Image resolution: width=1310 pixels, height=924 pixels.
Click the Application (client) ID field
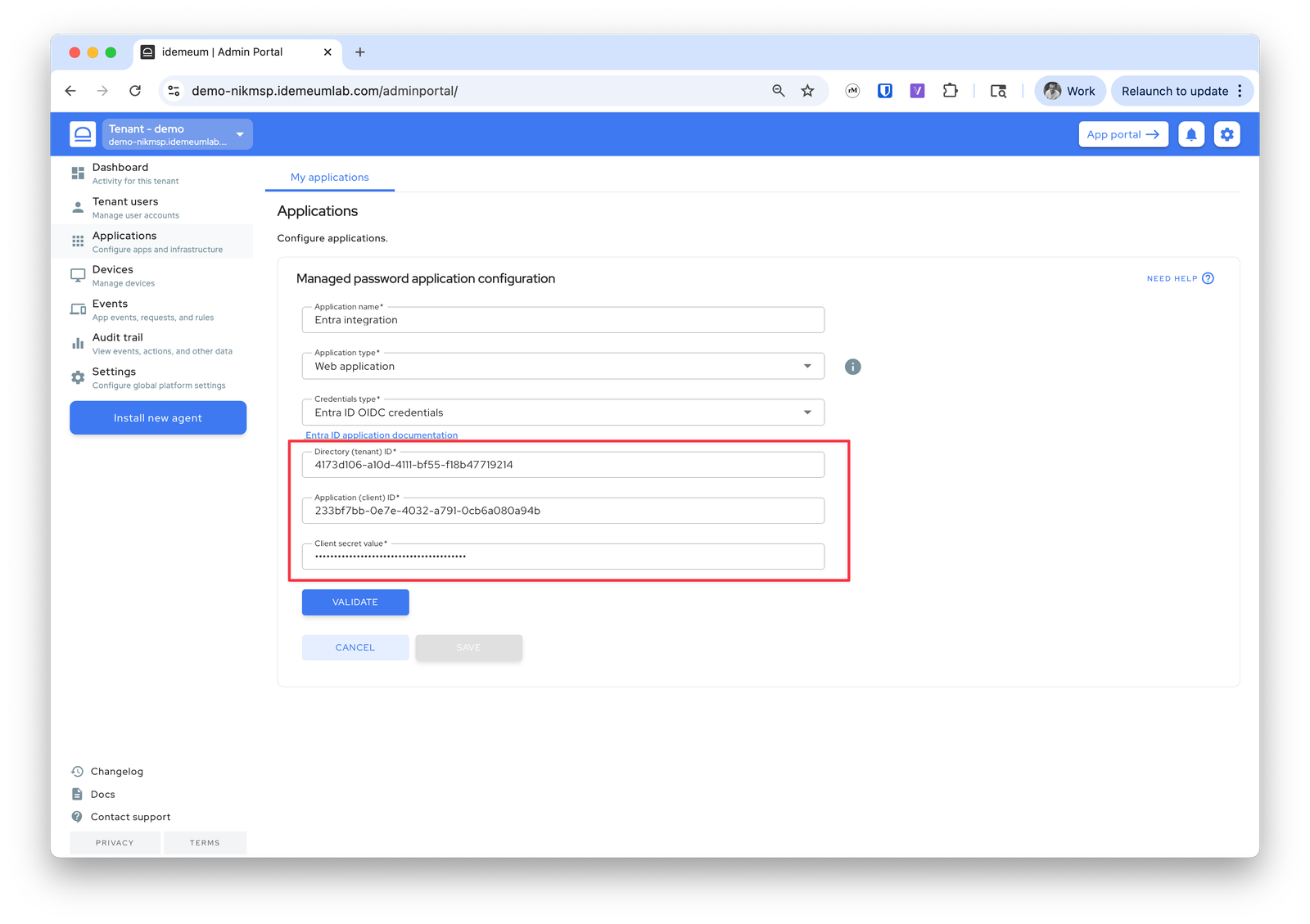tap(563, 511)
